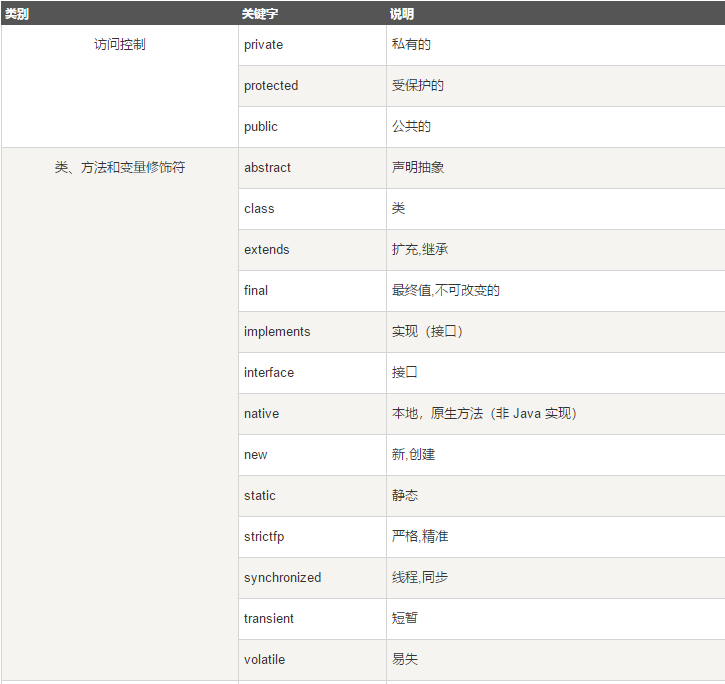Click the keyword interface
Screen dimensions: 725x684
tap(269, 373)
